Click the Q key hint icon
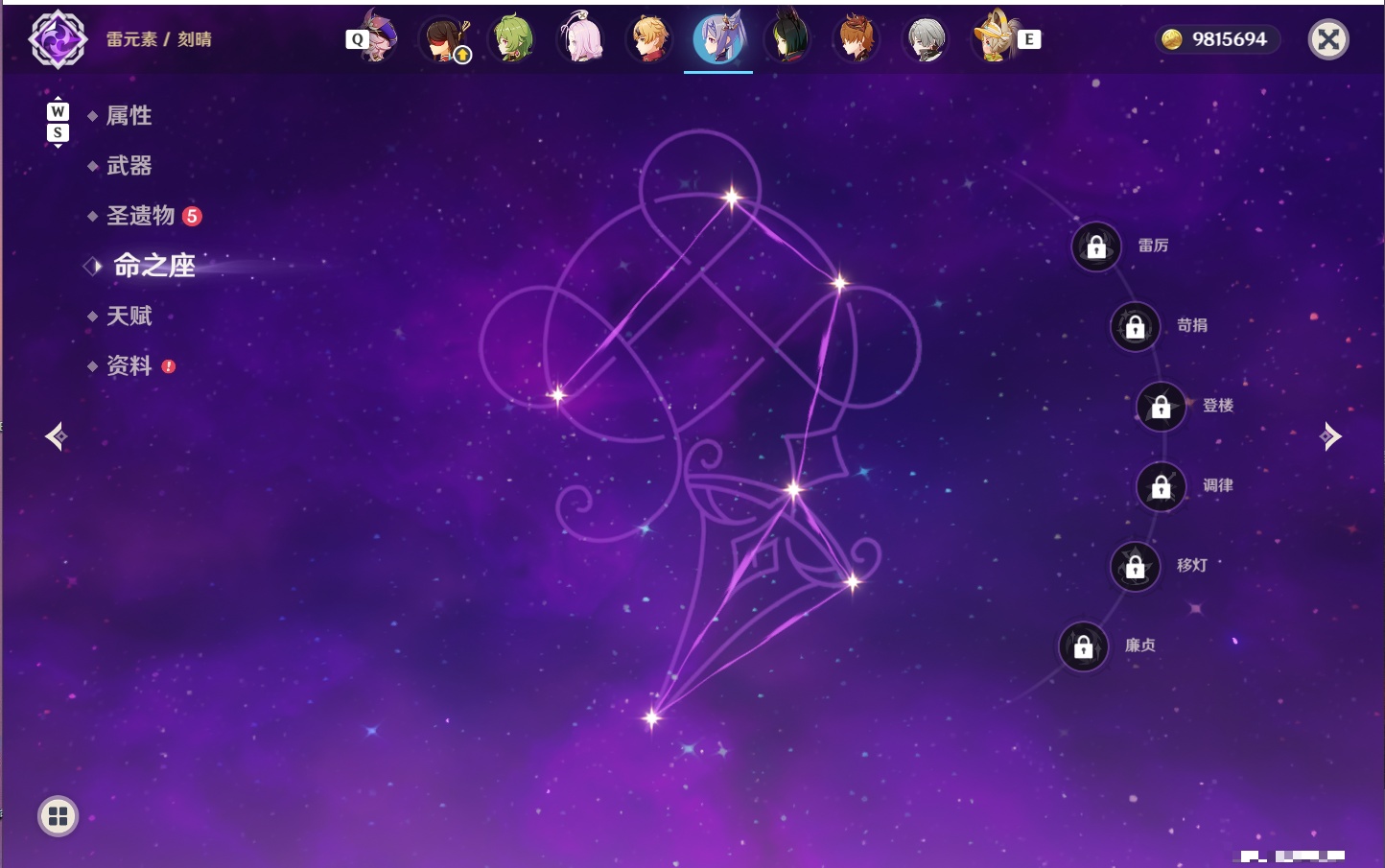Screen dimensions: 1385x868 pos(357,39)
